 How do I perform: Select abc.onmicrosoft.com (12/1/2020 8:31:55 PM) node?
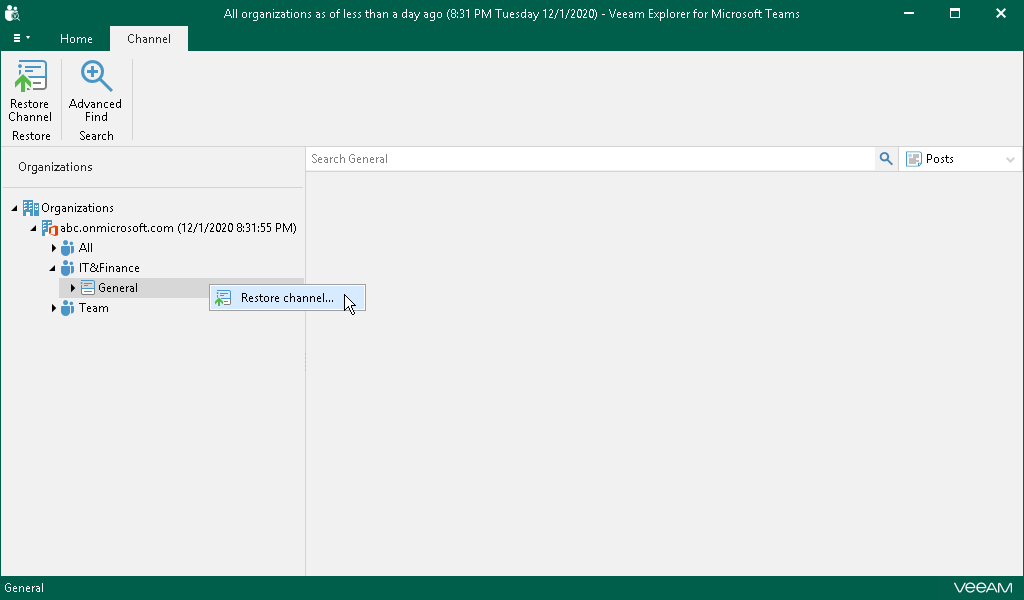point(178,228)
